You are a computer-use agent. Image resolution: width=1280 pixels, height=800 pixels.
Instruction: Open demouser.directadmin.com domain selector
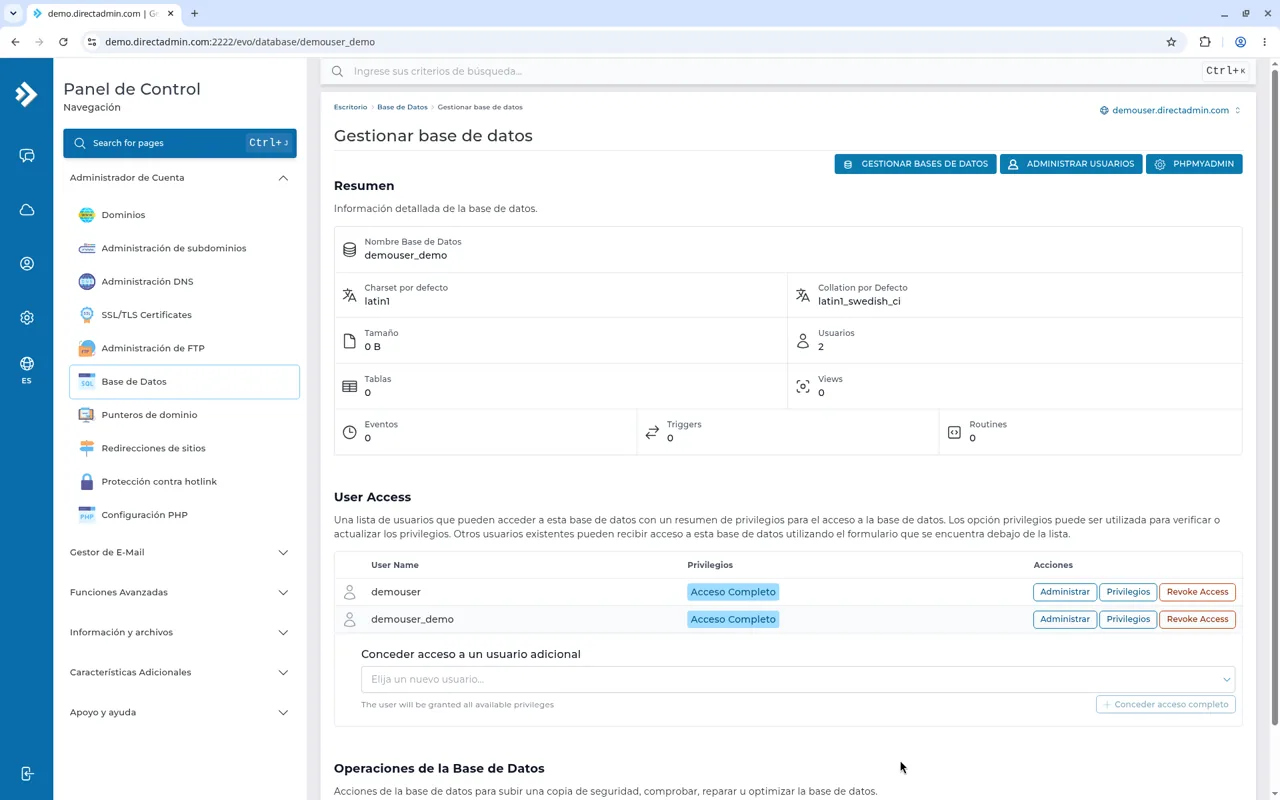tap(1170, 110)
